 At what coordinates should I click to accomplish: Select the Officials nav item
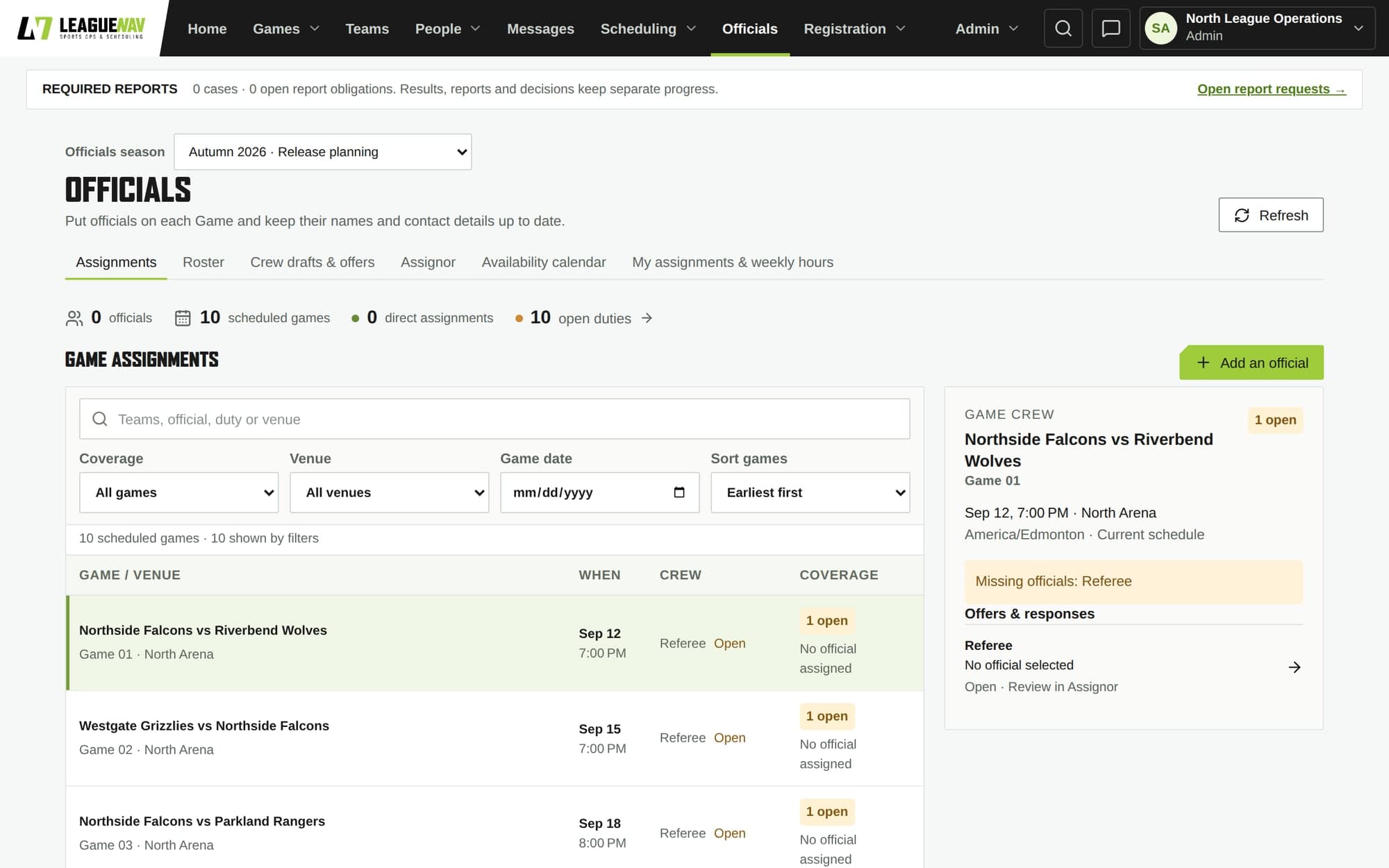749,28
